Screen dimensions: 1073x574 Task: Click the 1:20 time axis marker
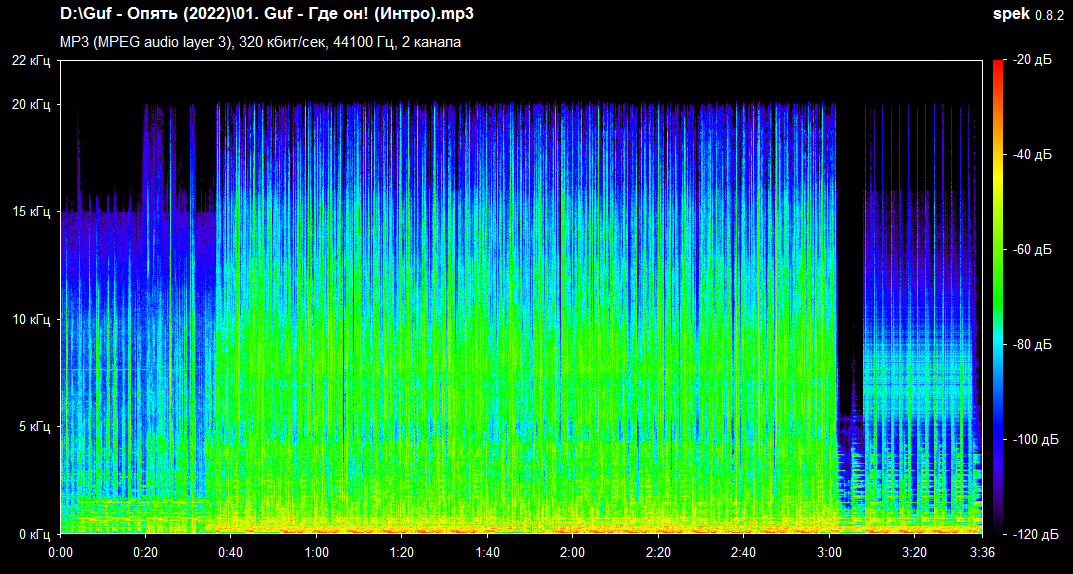click(402, 552)
